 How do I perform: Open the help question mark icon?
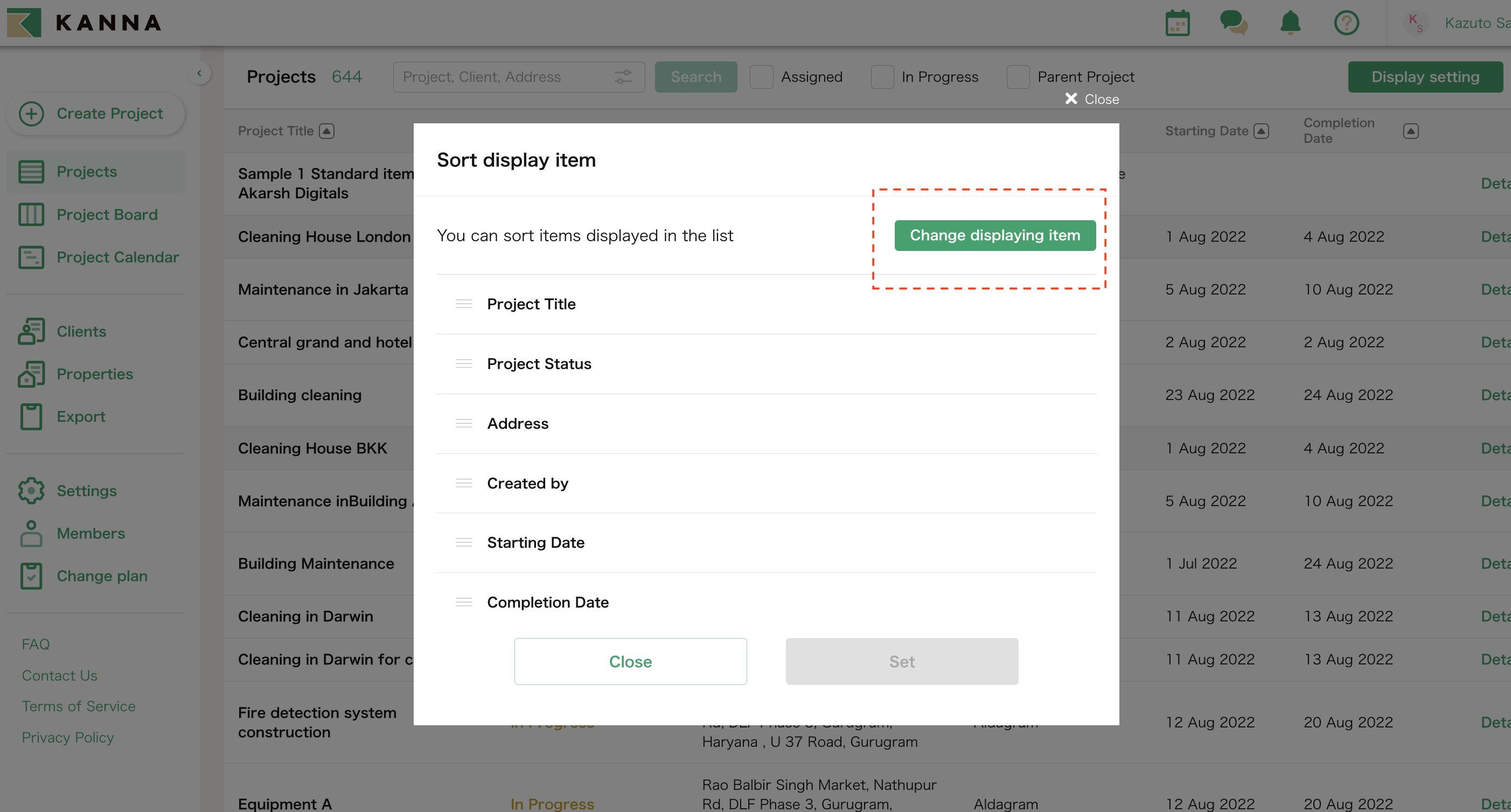[x=1347, y=23]
